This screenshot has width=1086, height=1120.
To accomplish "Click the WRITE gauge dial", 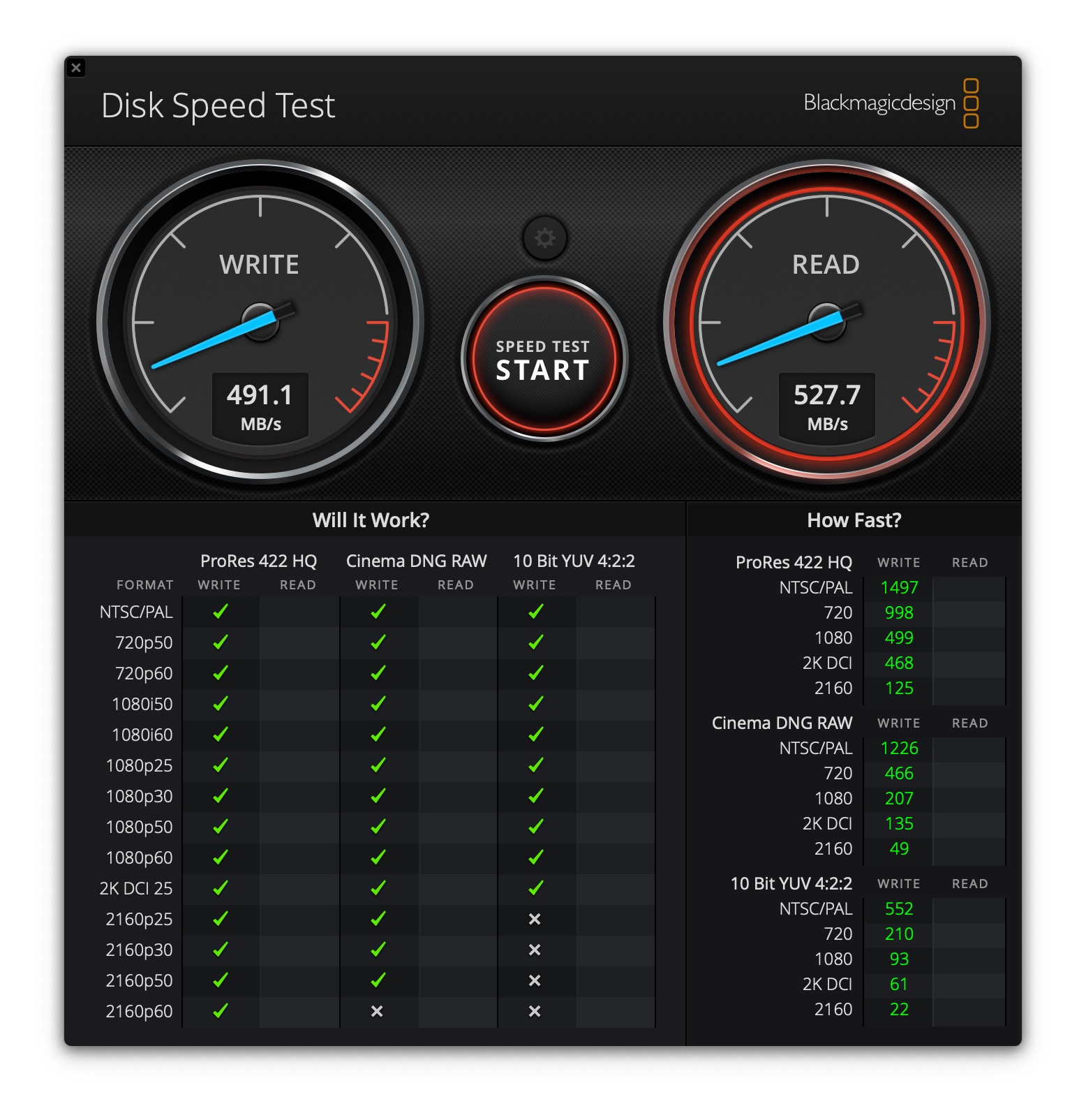I will click(260, 322).
